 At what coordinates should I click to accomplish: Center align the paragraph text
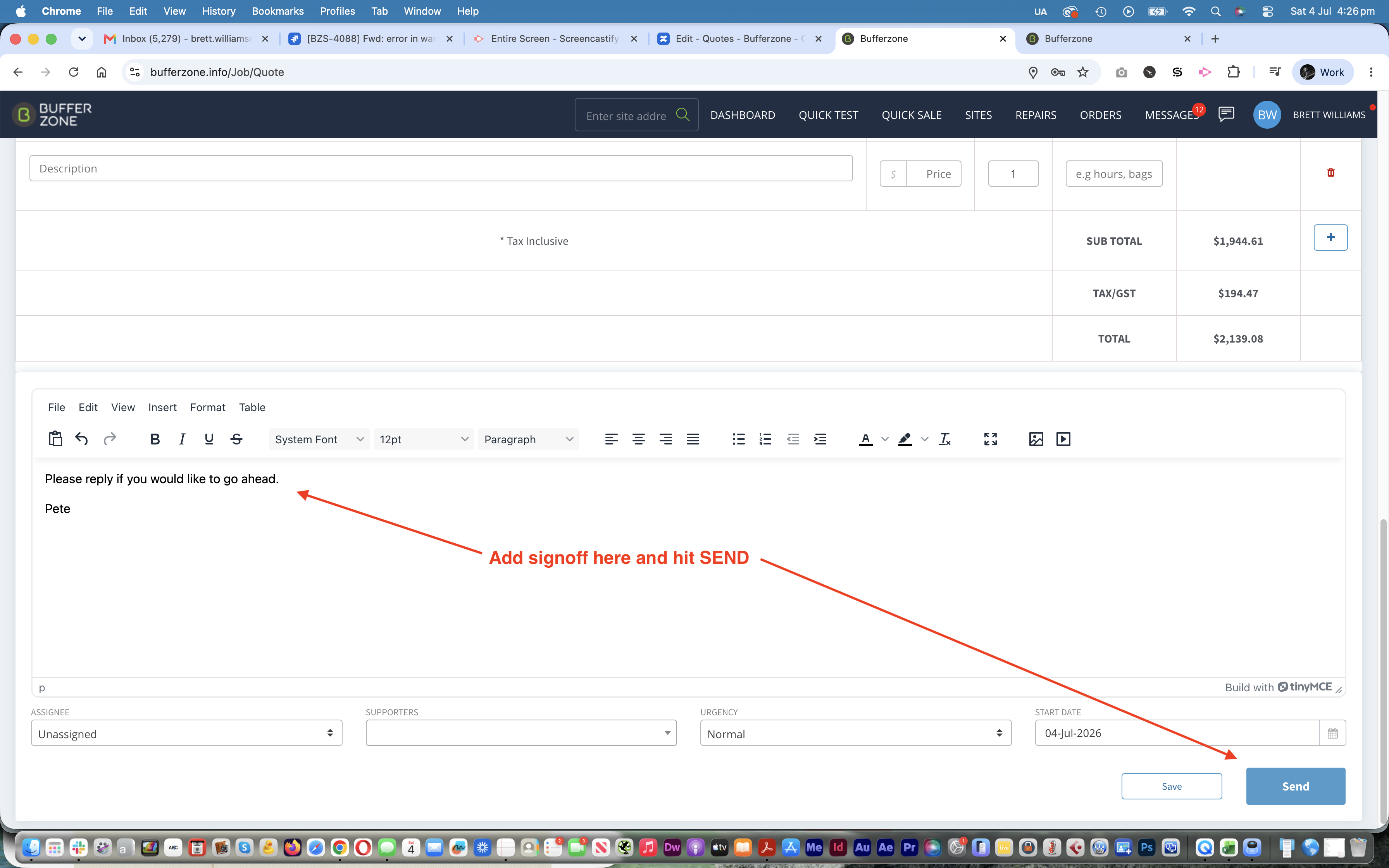638,439
